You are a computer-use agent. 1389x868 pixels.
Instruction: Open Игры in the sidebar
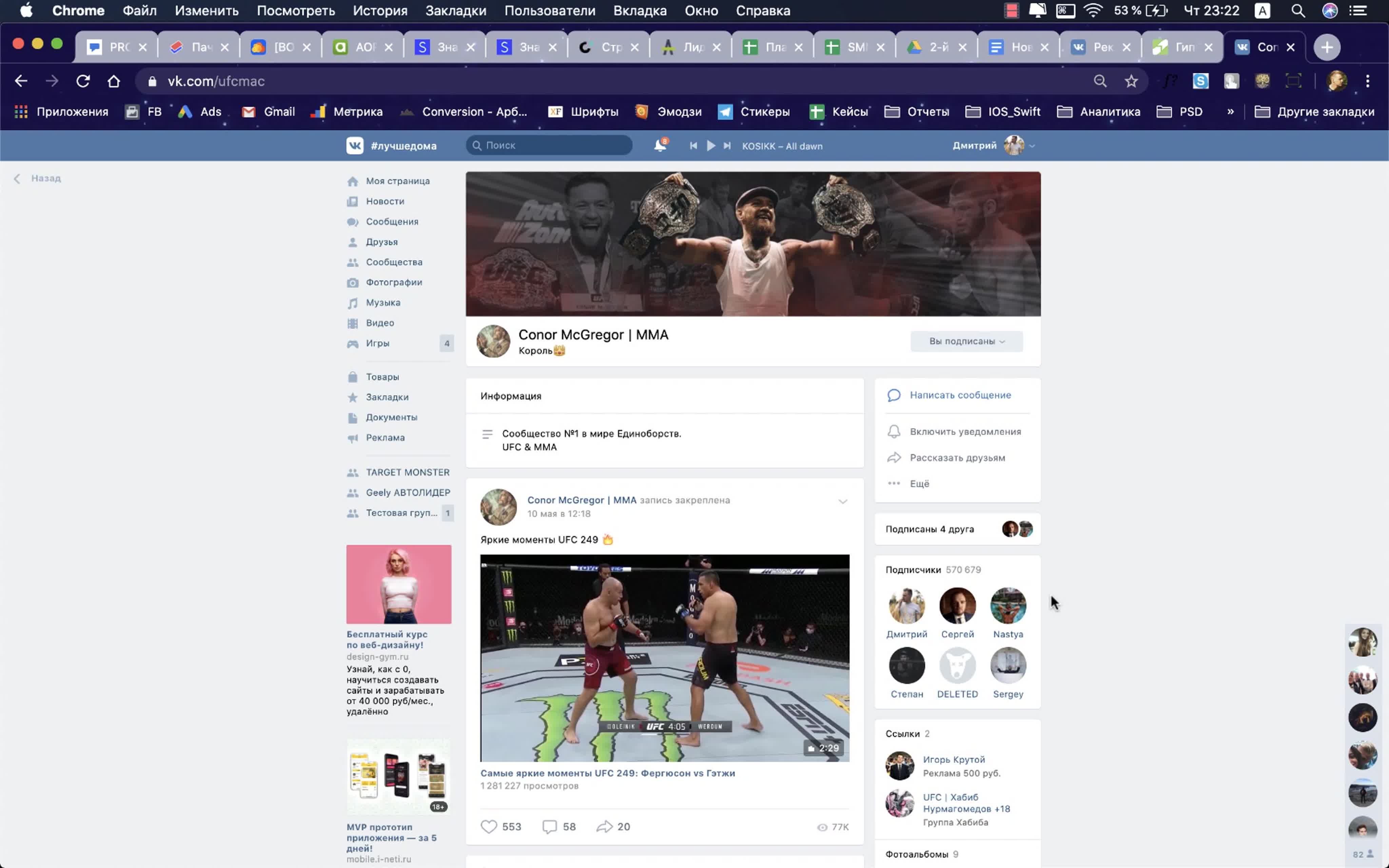tap(377, 343)
